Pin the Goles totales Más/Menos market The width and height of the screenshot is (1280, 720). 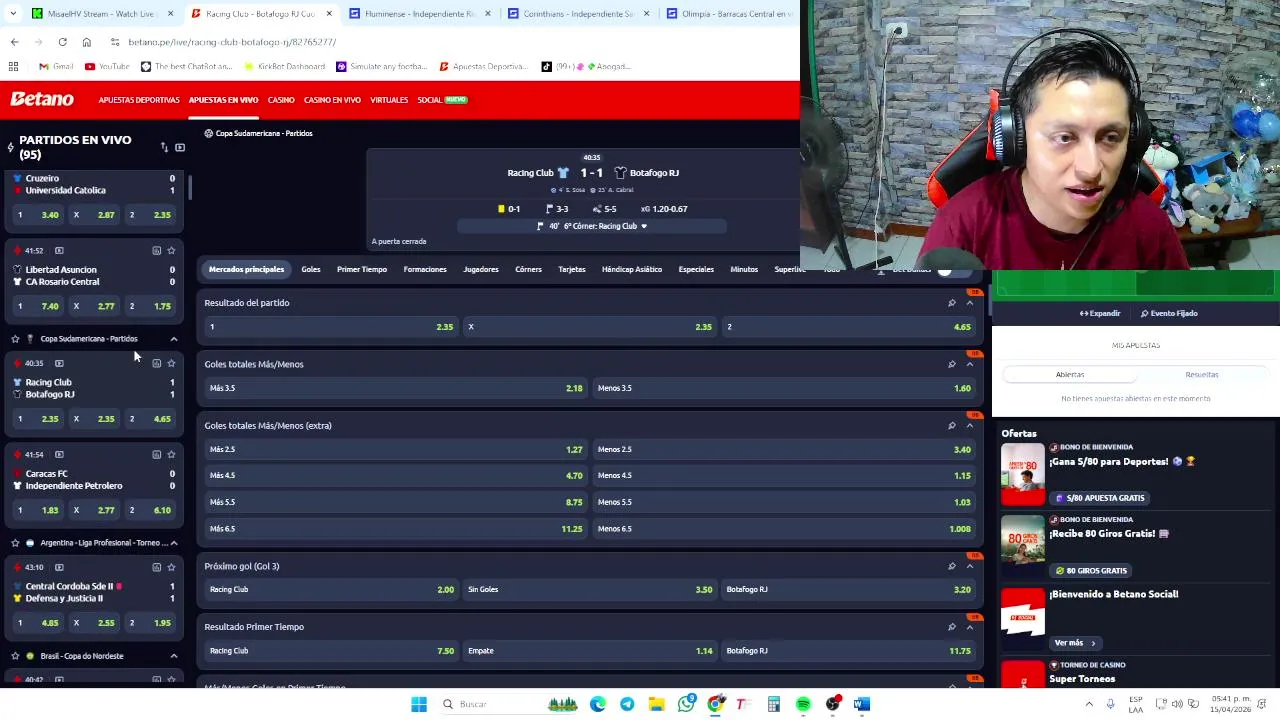[951, 364]
